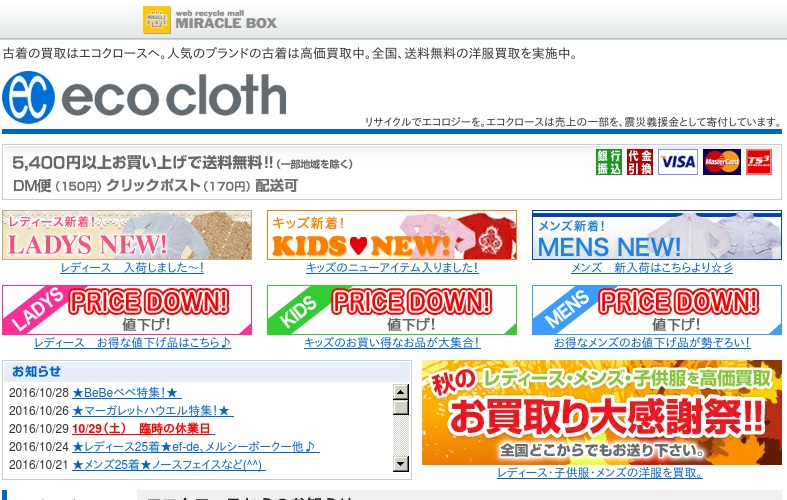Open the 10/29 temporary holiday notice link

coord(144,429)
